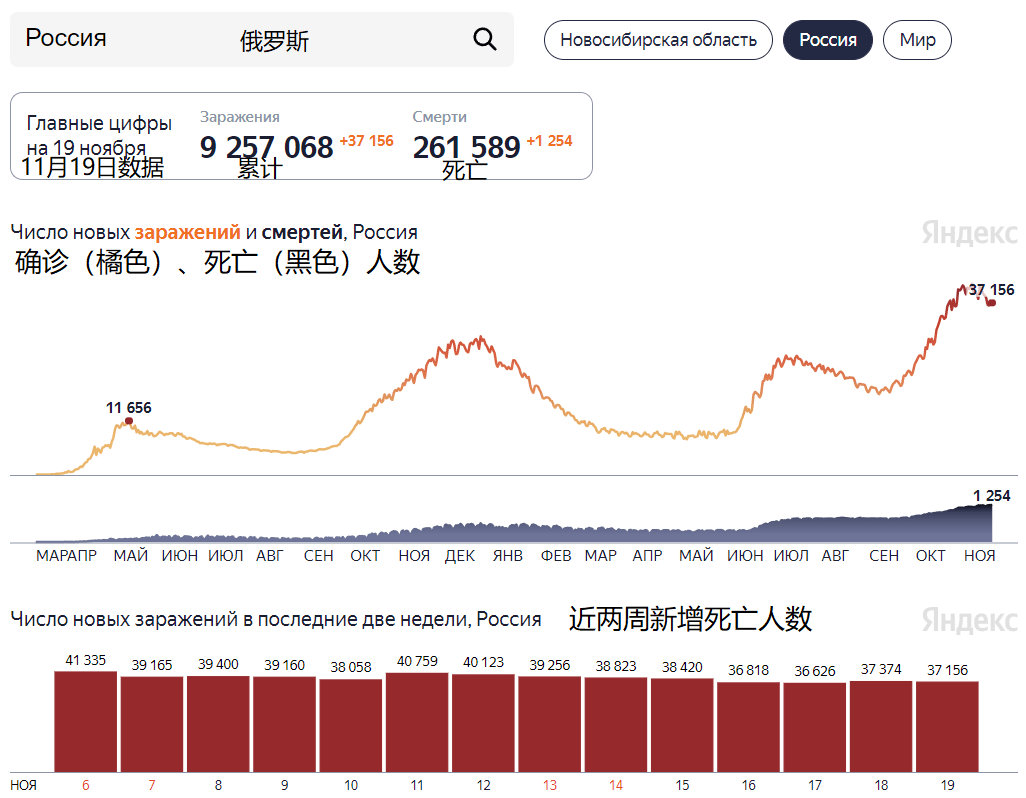Click the СЕН label left of ОКТ НОЯ ДЕК

coord(319,556)
